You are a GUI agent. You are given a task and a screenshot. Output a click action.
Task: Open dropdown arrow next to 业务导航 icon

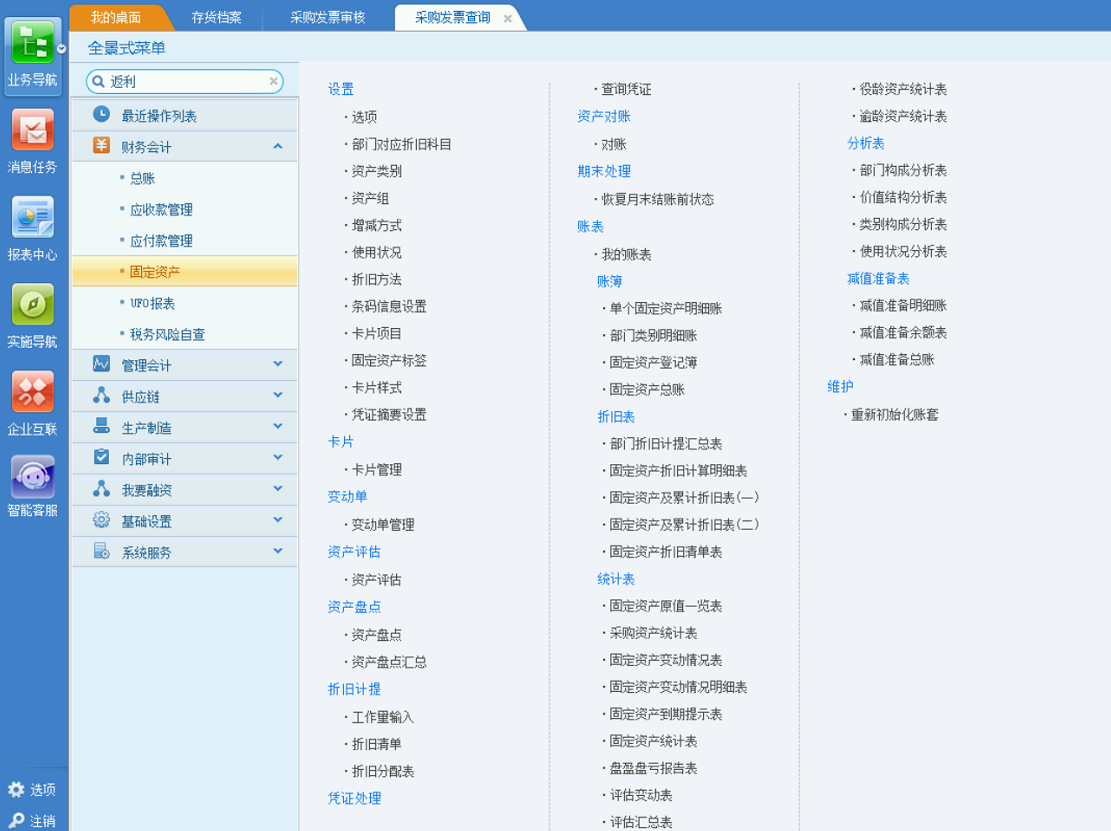click(62, 49)
